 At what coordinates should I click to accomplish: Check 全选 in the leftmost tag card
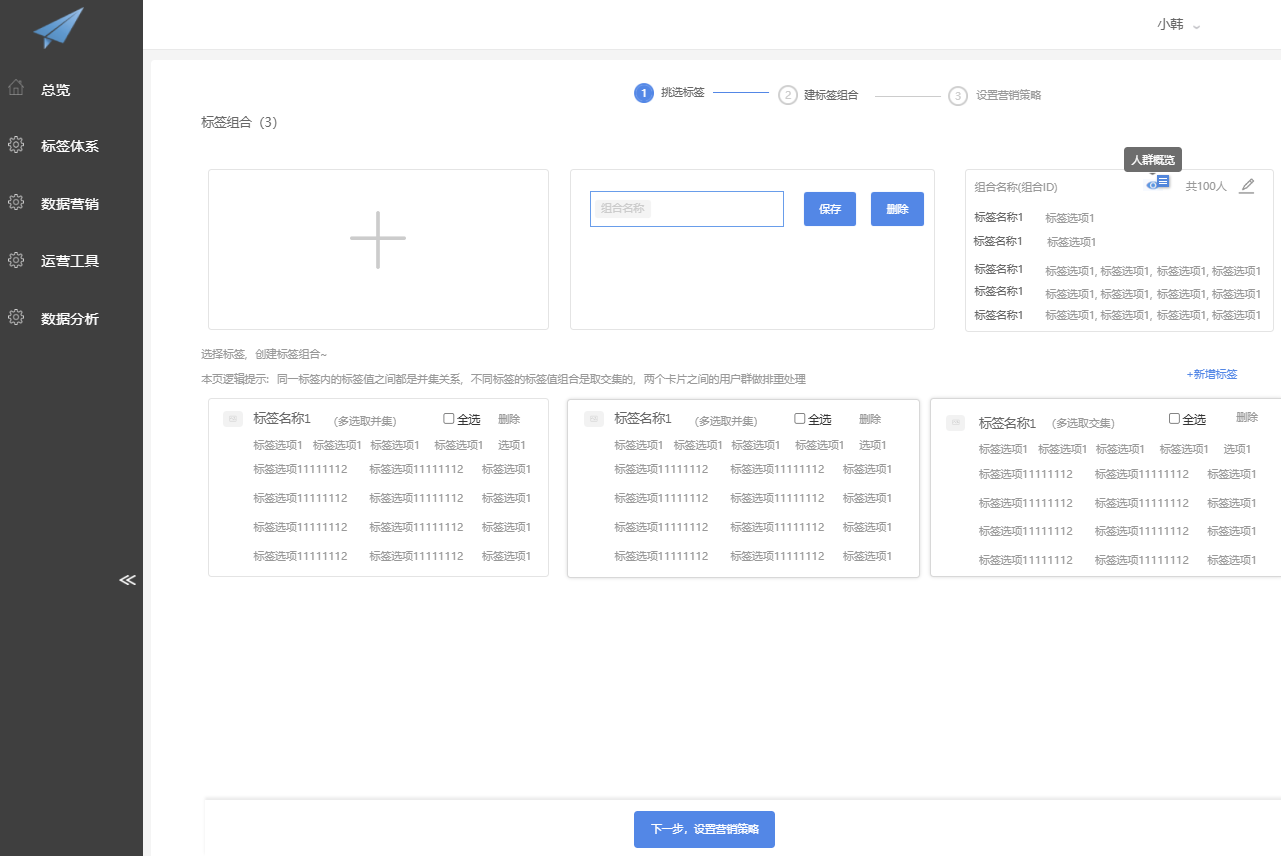click(449, 419)
